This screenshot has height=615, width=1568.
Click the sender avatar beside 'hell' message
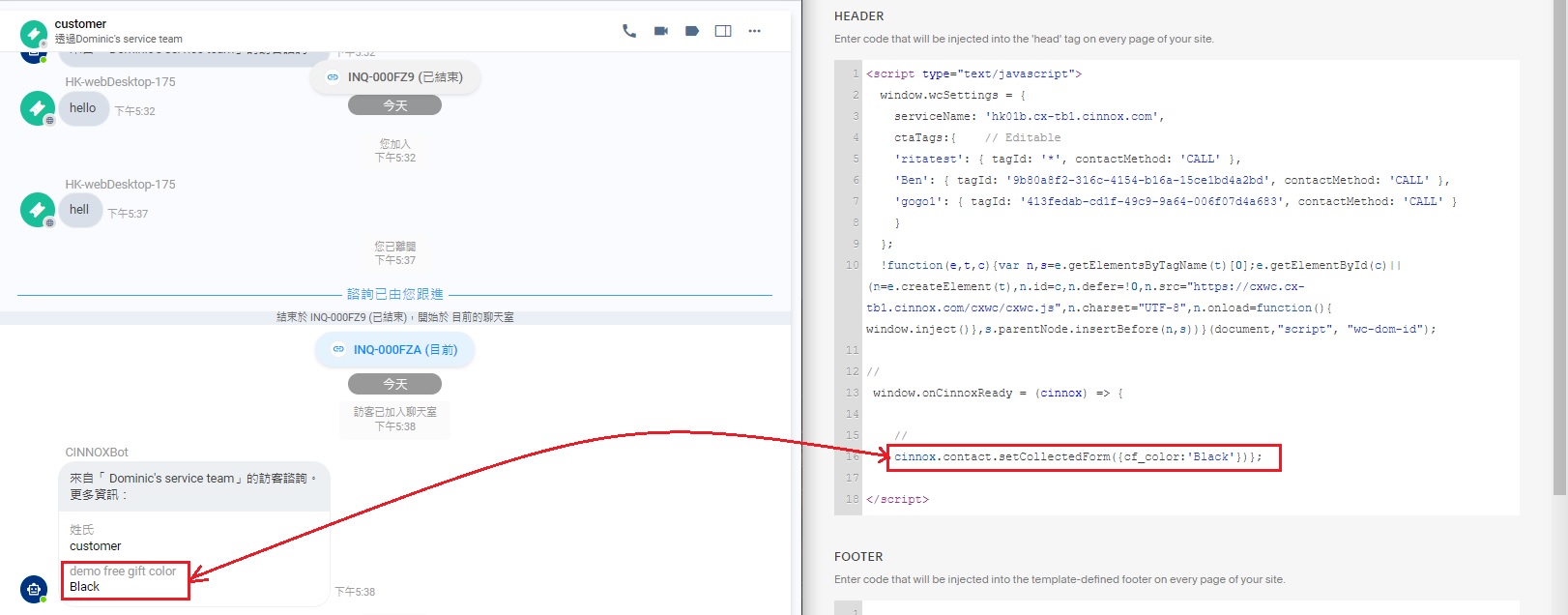point(37,210)
